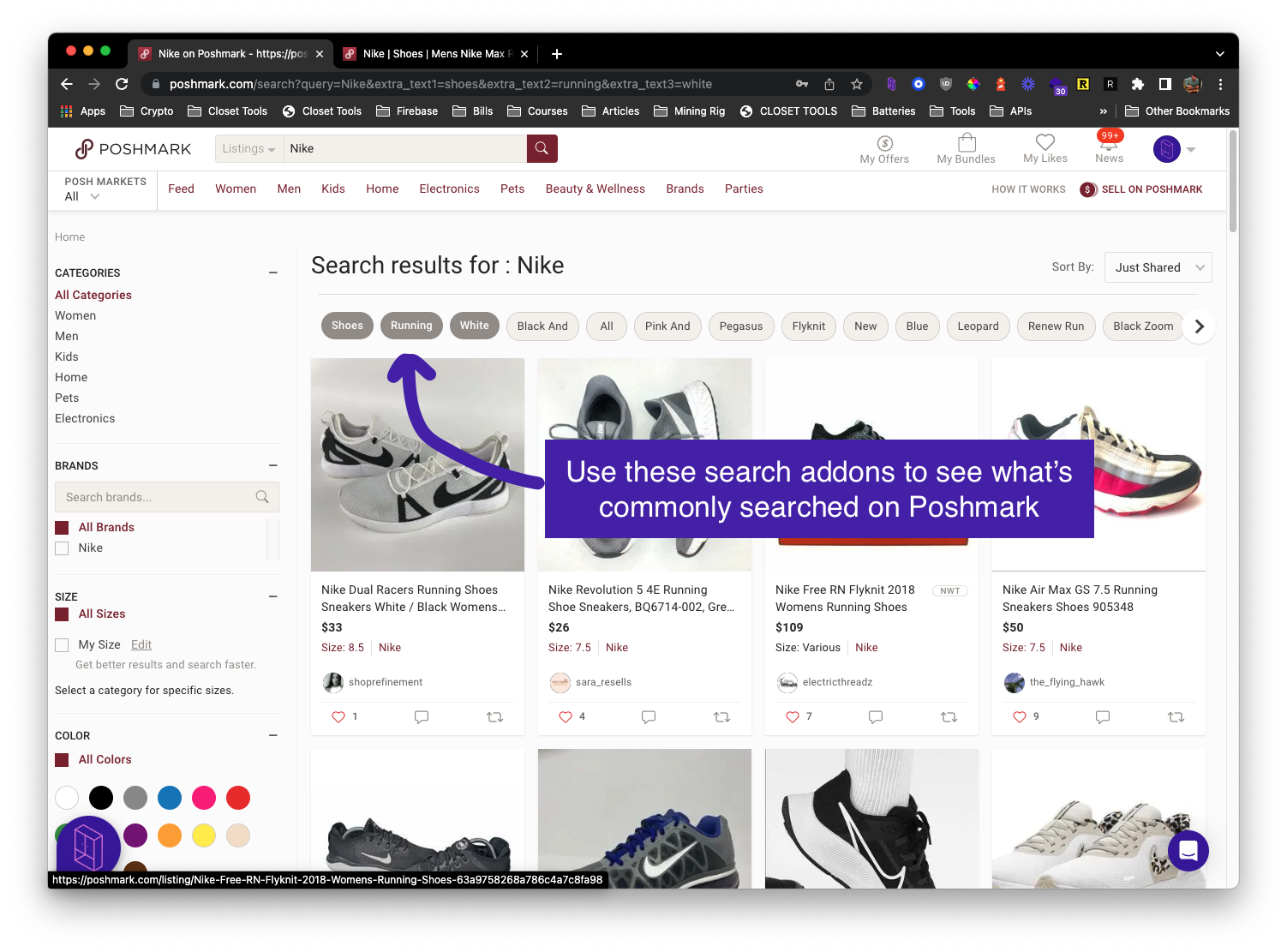This screenshot has width=1287, height=952.
Task: Like the Nike Revolution 5 4E listing
Action: [566, 717]
